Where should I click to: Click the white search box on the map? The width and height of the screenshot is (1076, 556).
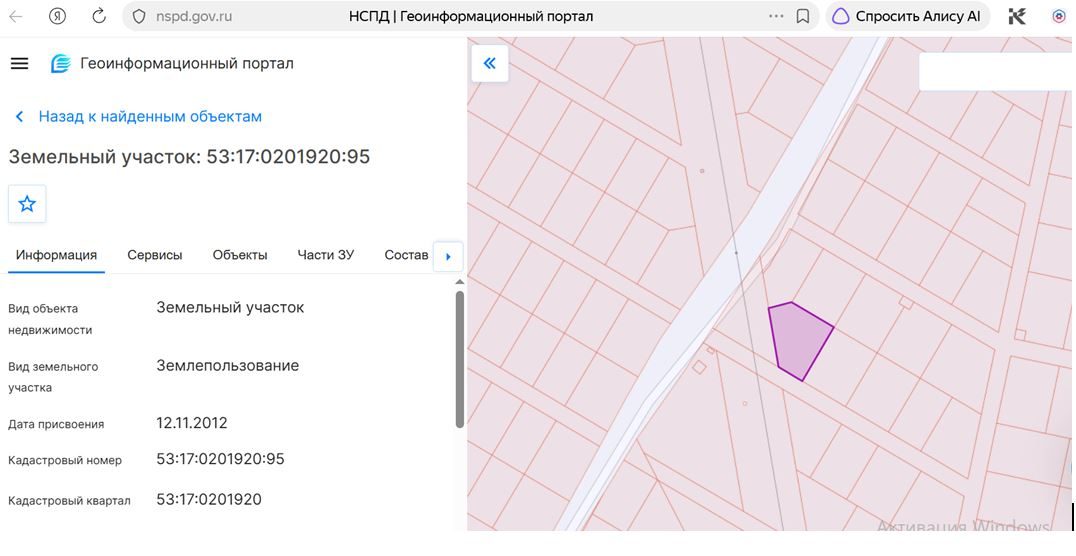pos(997,71)
